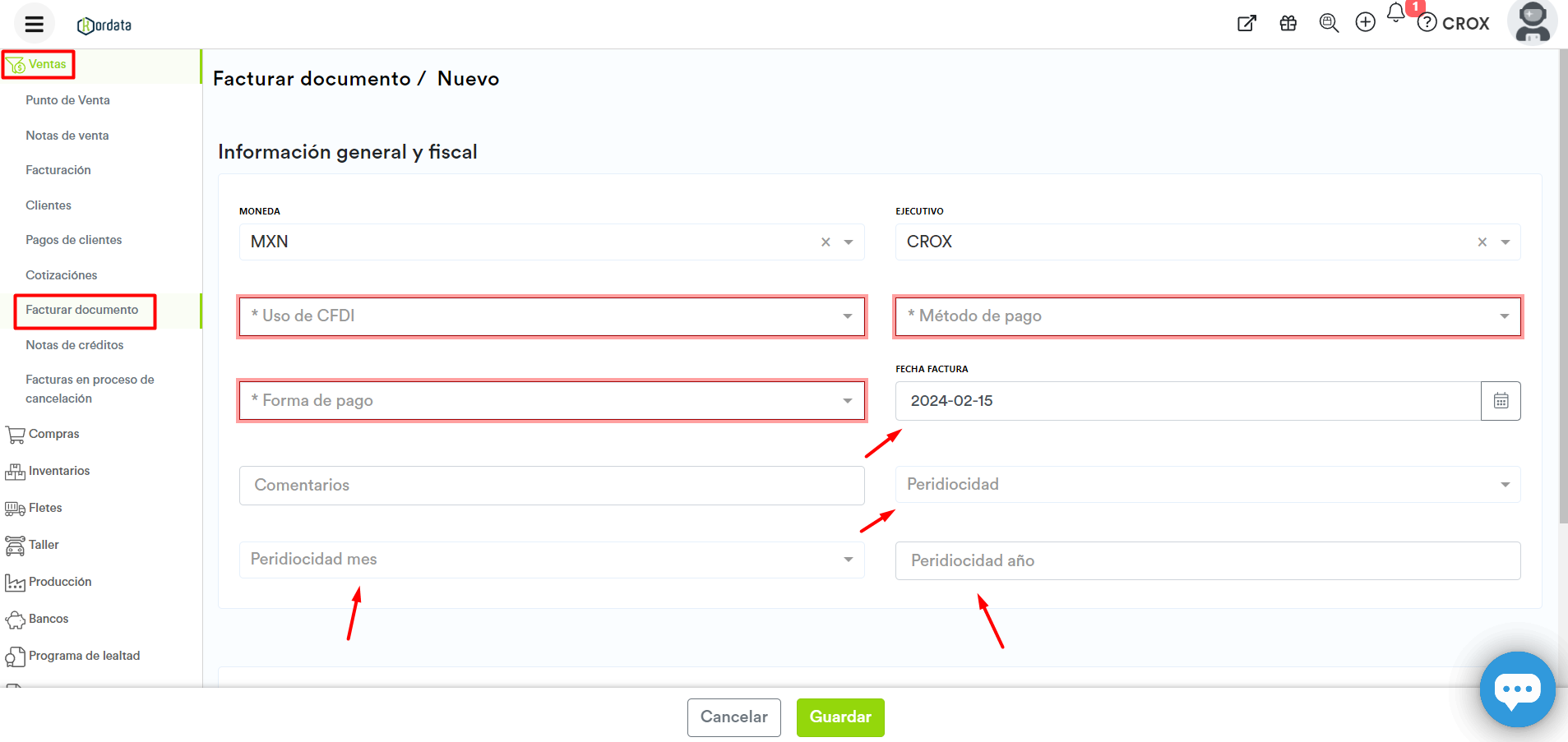The image size is (1568, 742).
Task: Open the hamburger menu
Action: point(34,24)
